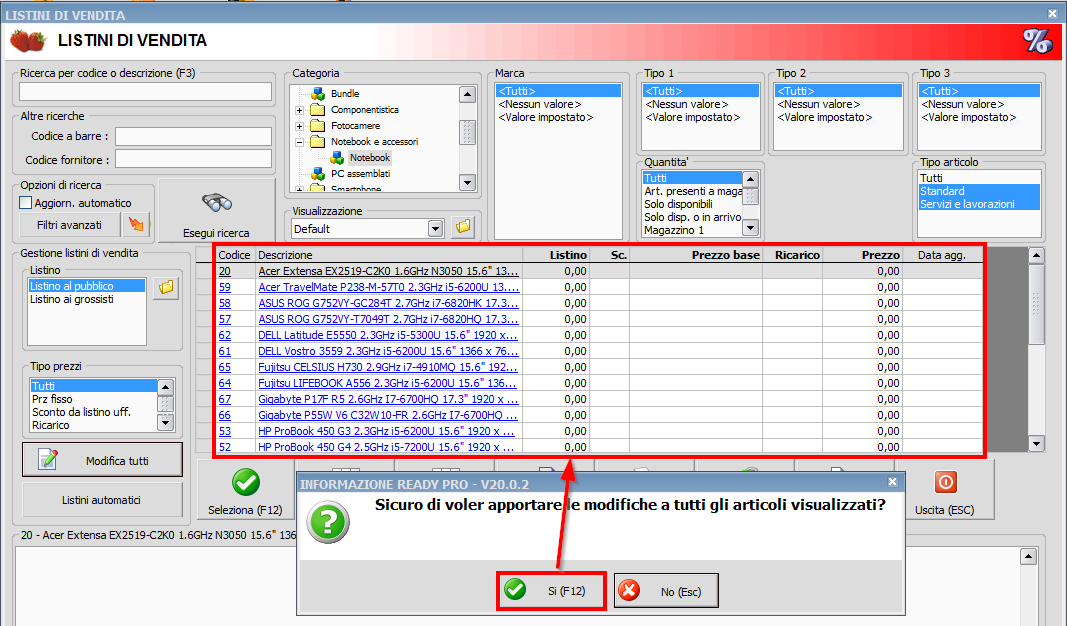The image size is (1067, 626).
Task: Click the Notebook e accessori folder icon
Action: pyautogui.click(x=318, y=142)
